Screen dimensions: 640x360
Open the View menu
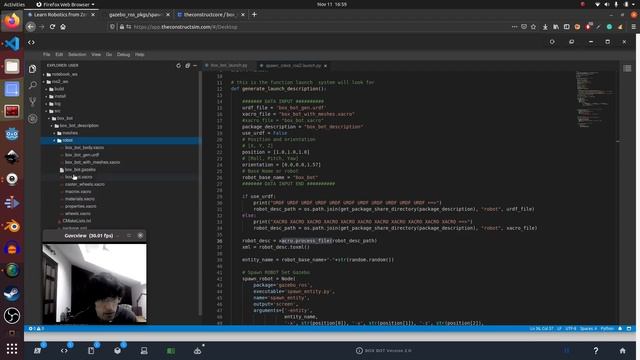tap(96, 54)
